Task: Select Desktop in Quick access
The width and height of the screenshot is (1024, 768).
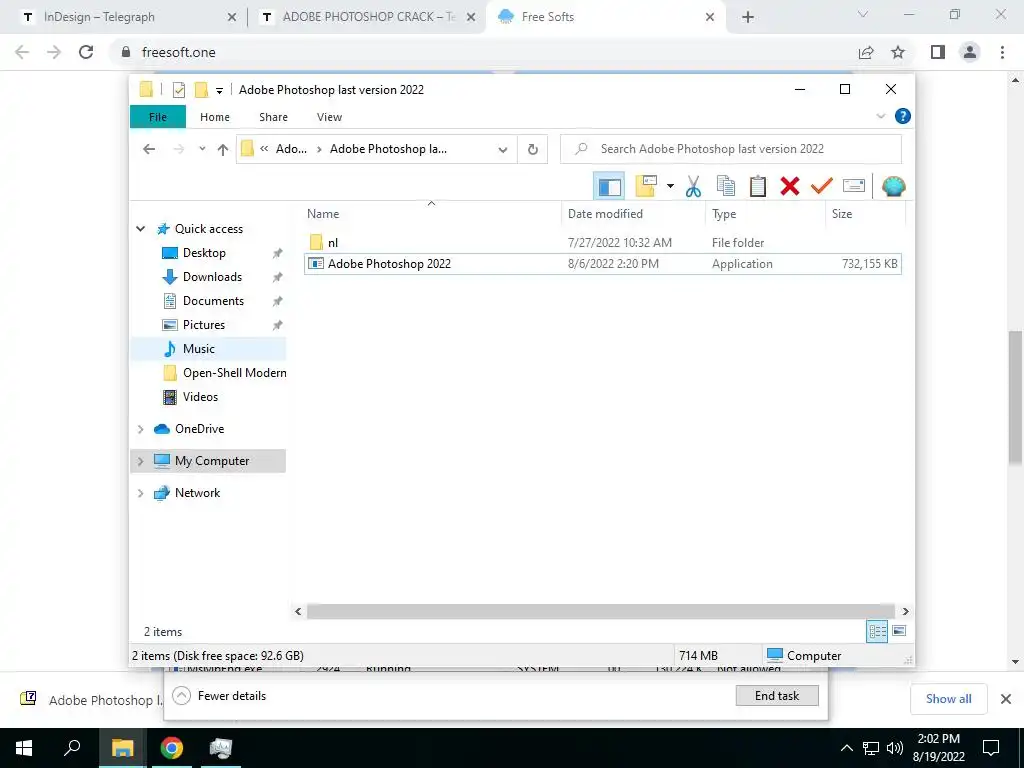Action: tap(204, 253)
